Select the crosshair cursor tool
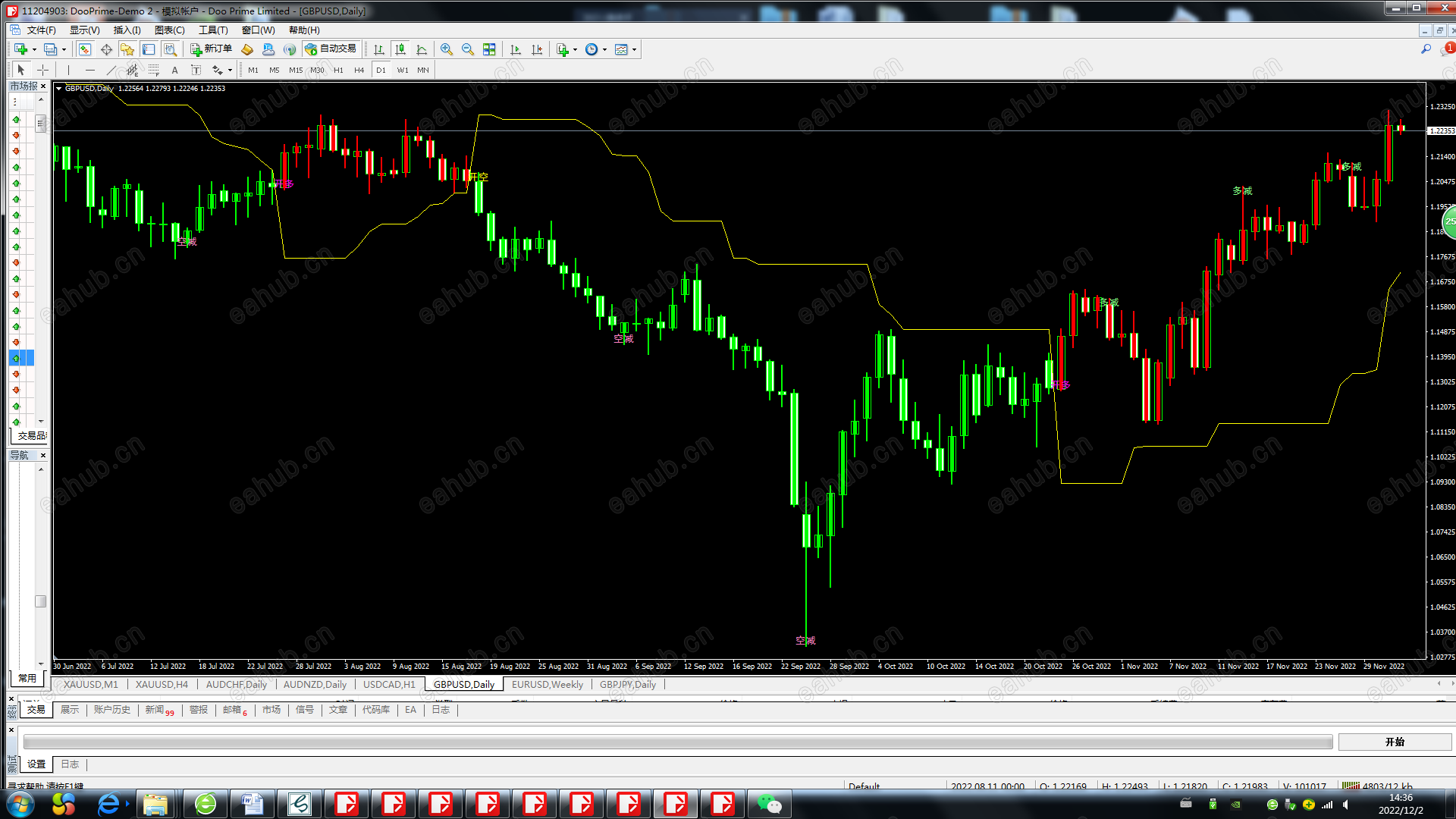 pos(43,70)
